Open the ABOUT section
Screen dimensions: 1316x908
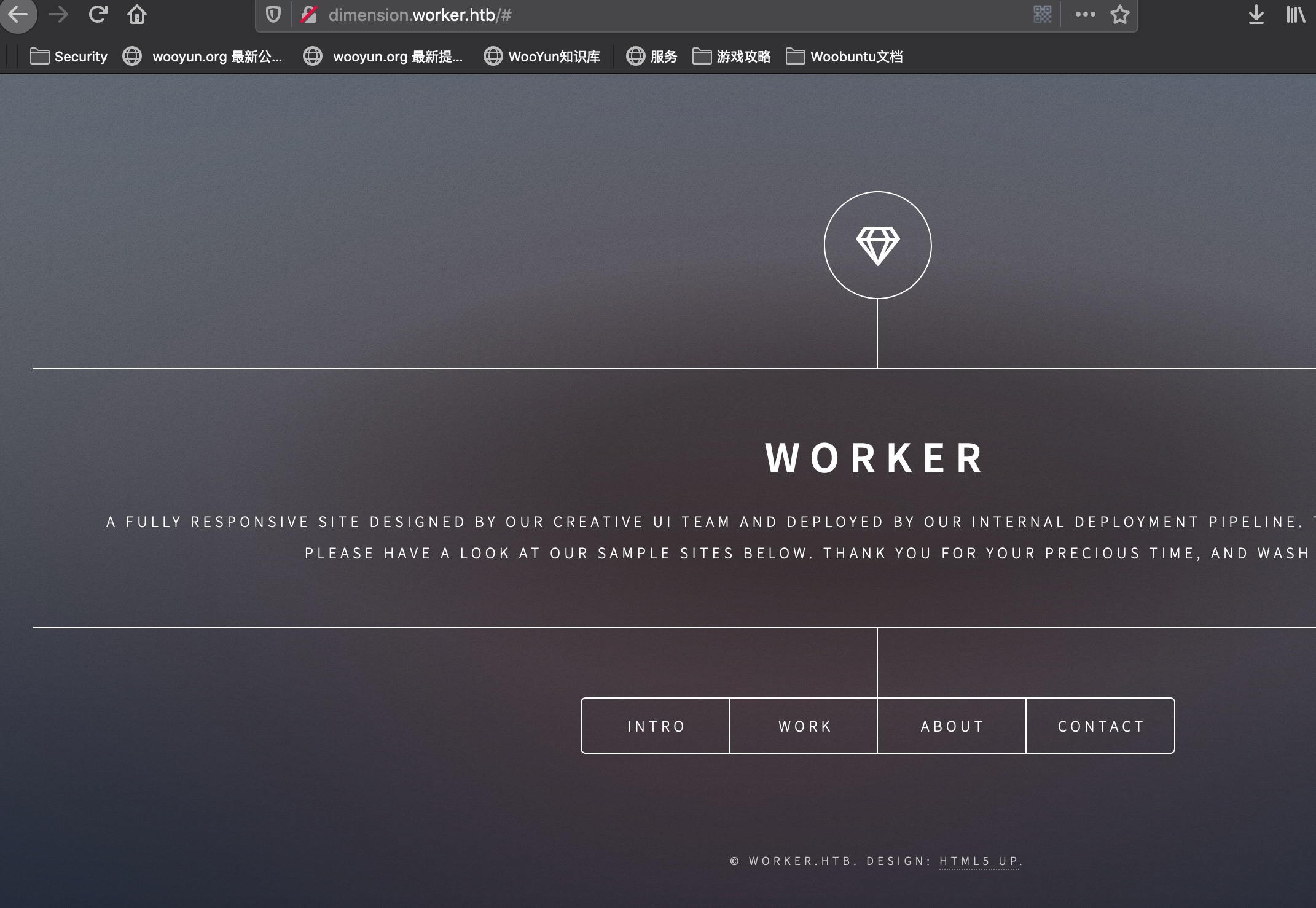952,726
